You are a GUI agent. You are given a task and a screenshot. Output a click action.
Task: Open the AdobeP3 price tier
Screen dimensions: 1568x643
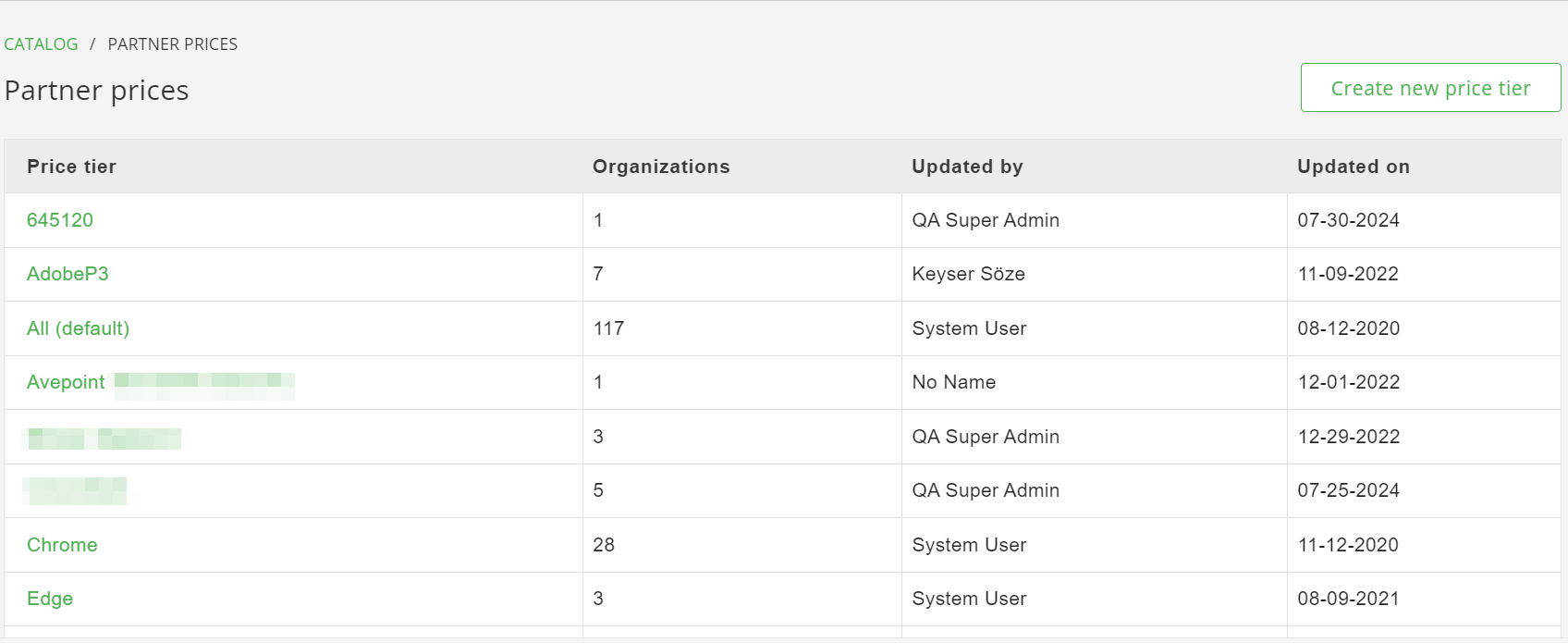click(67, 274)
